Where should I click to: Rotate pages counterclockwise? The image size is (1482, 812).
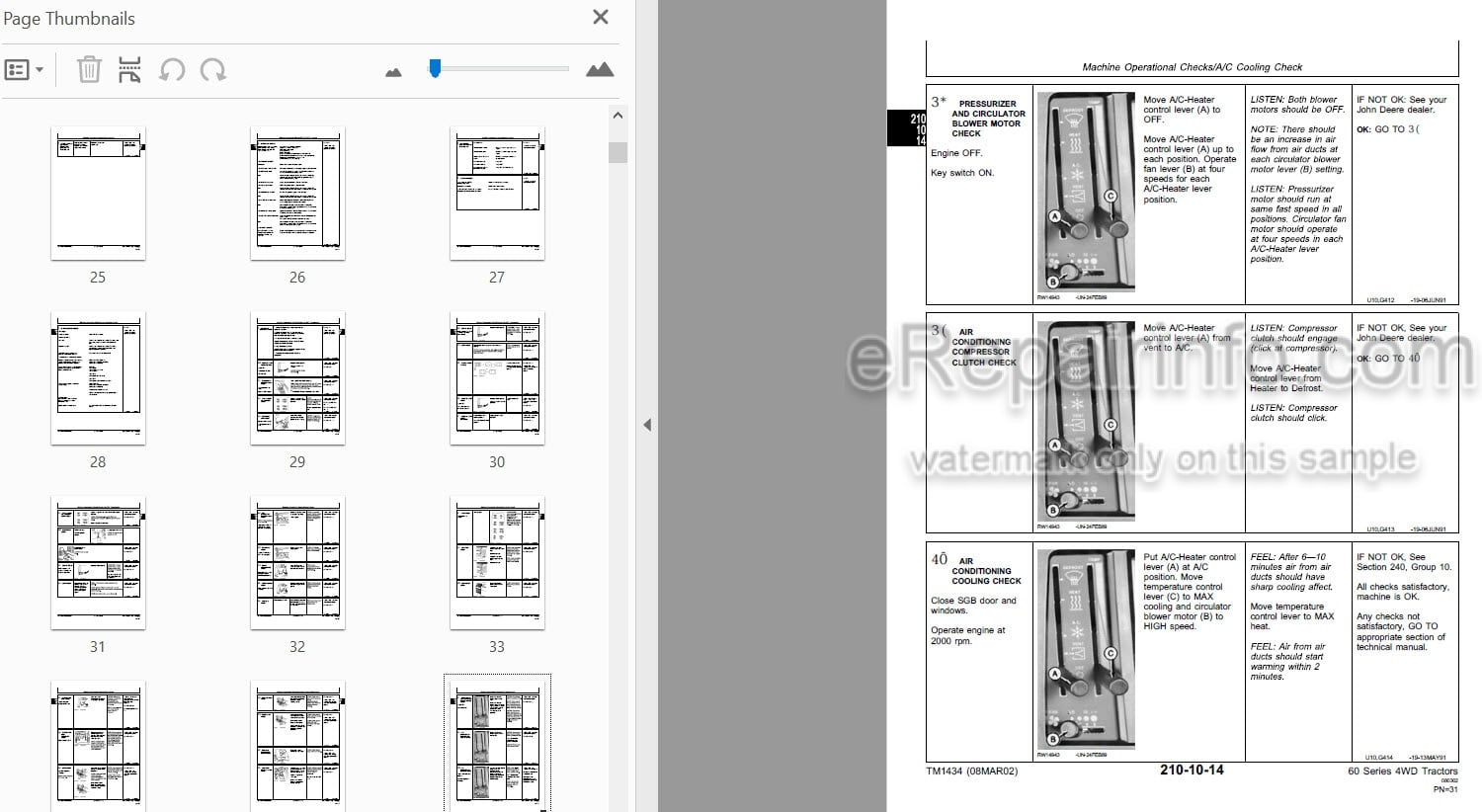(172, 70)
